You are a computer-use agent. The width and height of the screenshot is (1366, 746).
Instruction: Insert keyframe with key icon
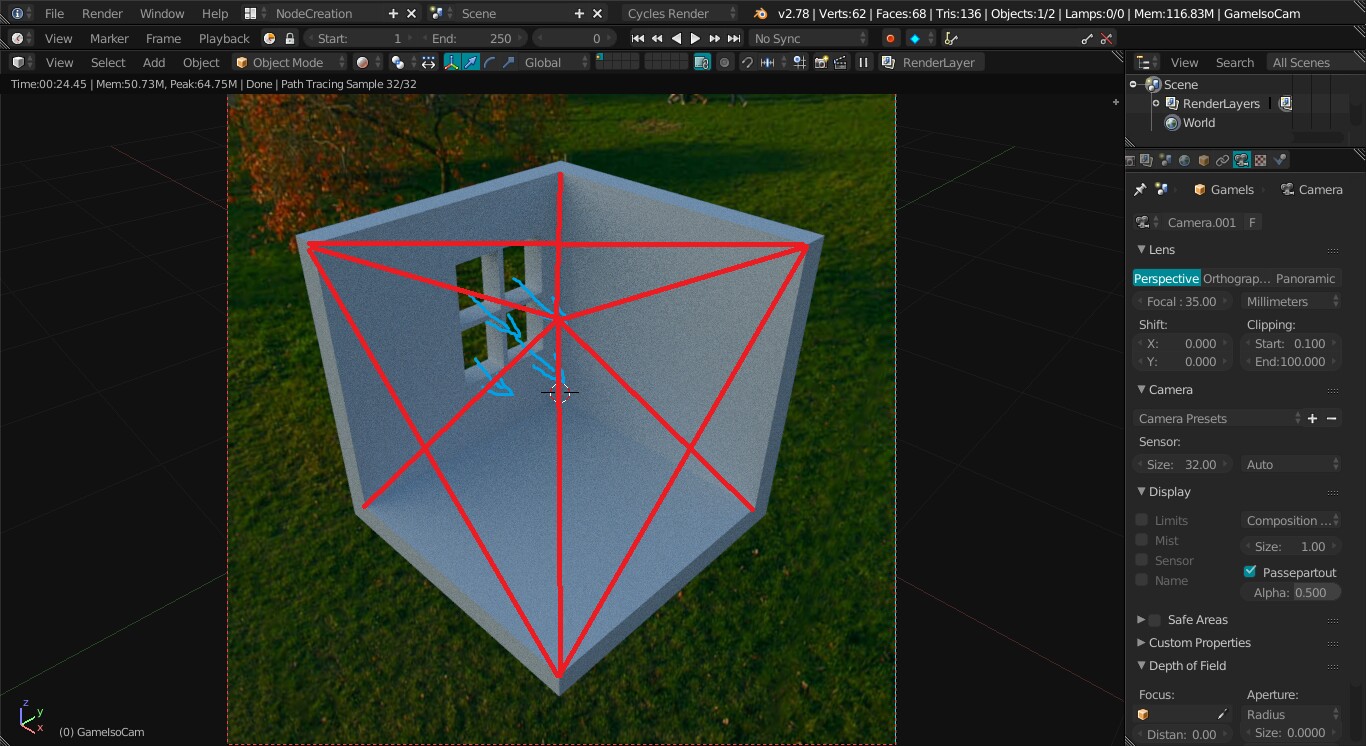[1088, 38]
